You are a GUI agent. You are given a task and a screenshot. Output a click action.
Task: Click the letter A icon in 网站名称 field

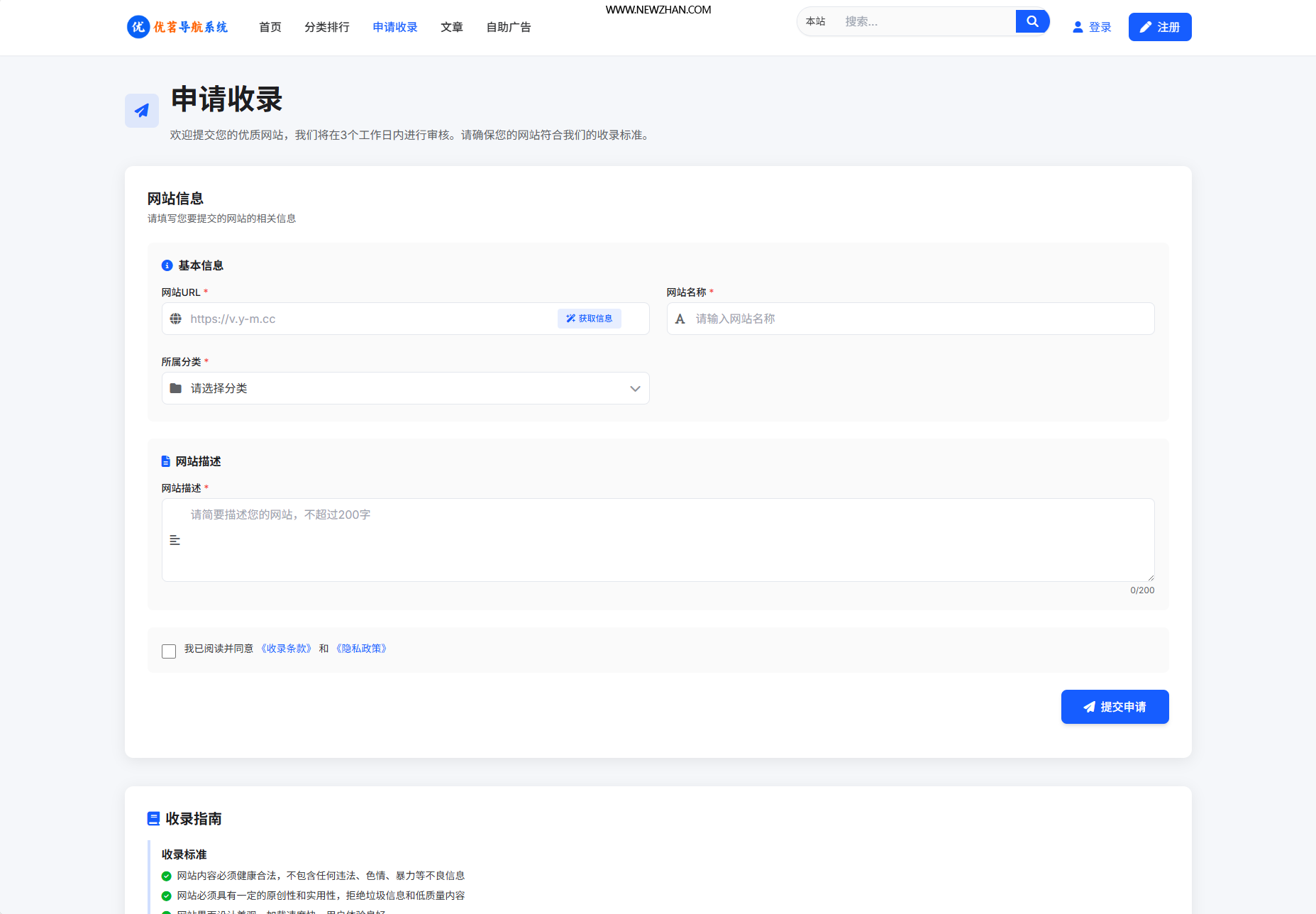(680, 319)
